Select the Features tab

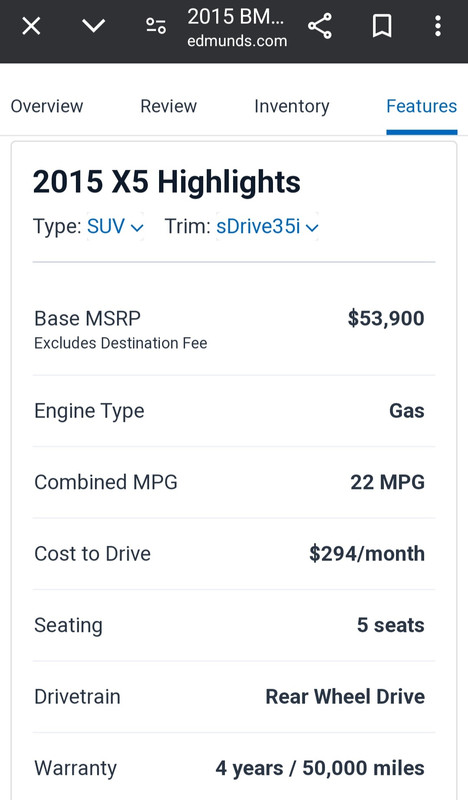[422, 106]
